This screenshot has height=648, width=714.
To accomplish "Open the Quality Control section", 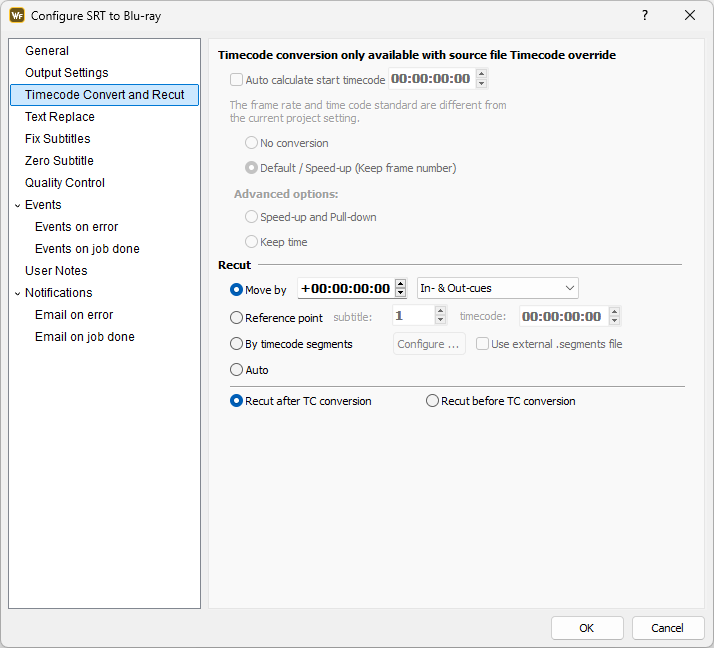I will click(x=65, y=183).
